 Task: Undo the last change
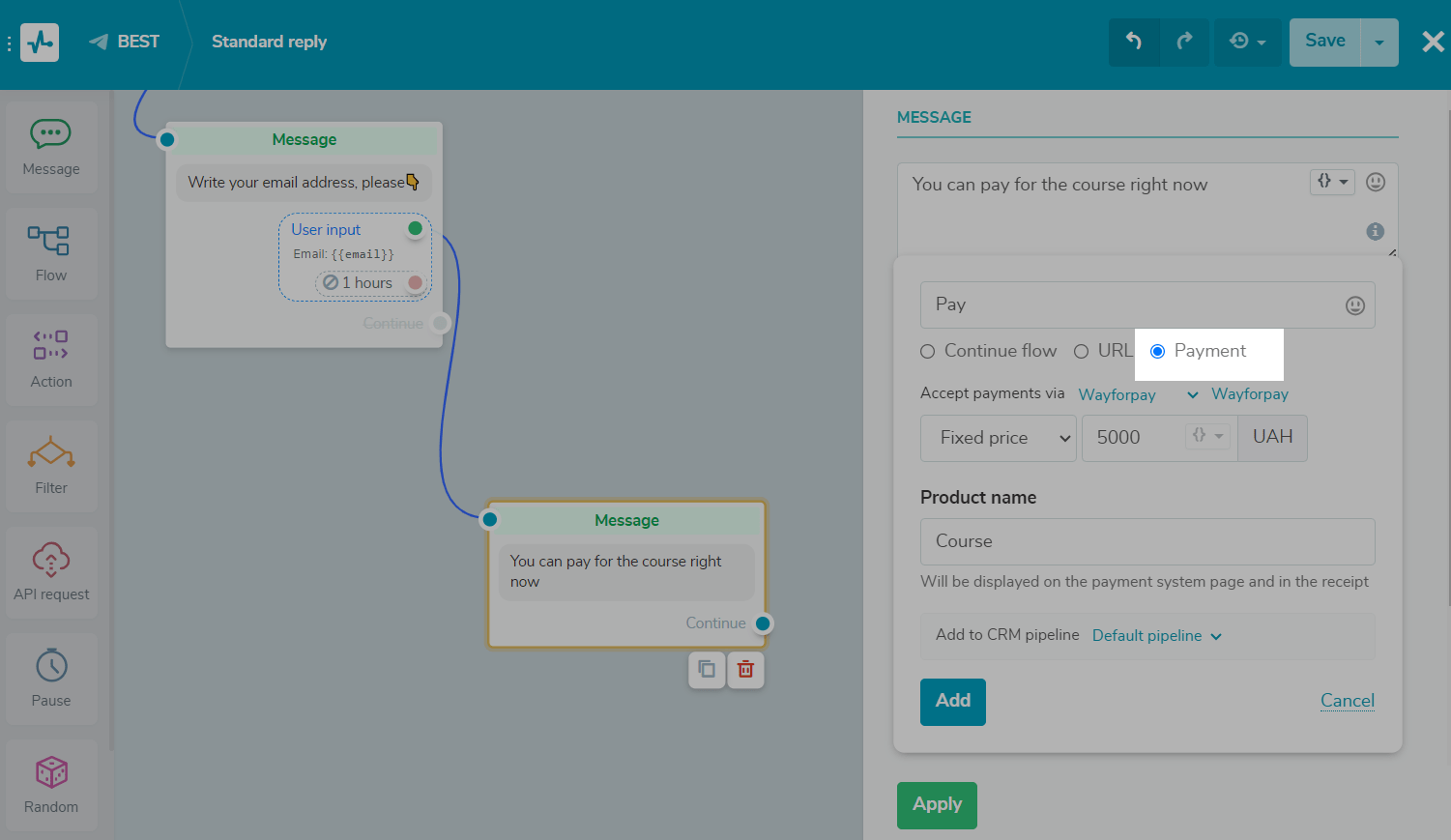coord(1134,42)
